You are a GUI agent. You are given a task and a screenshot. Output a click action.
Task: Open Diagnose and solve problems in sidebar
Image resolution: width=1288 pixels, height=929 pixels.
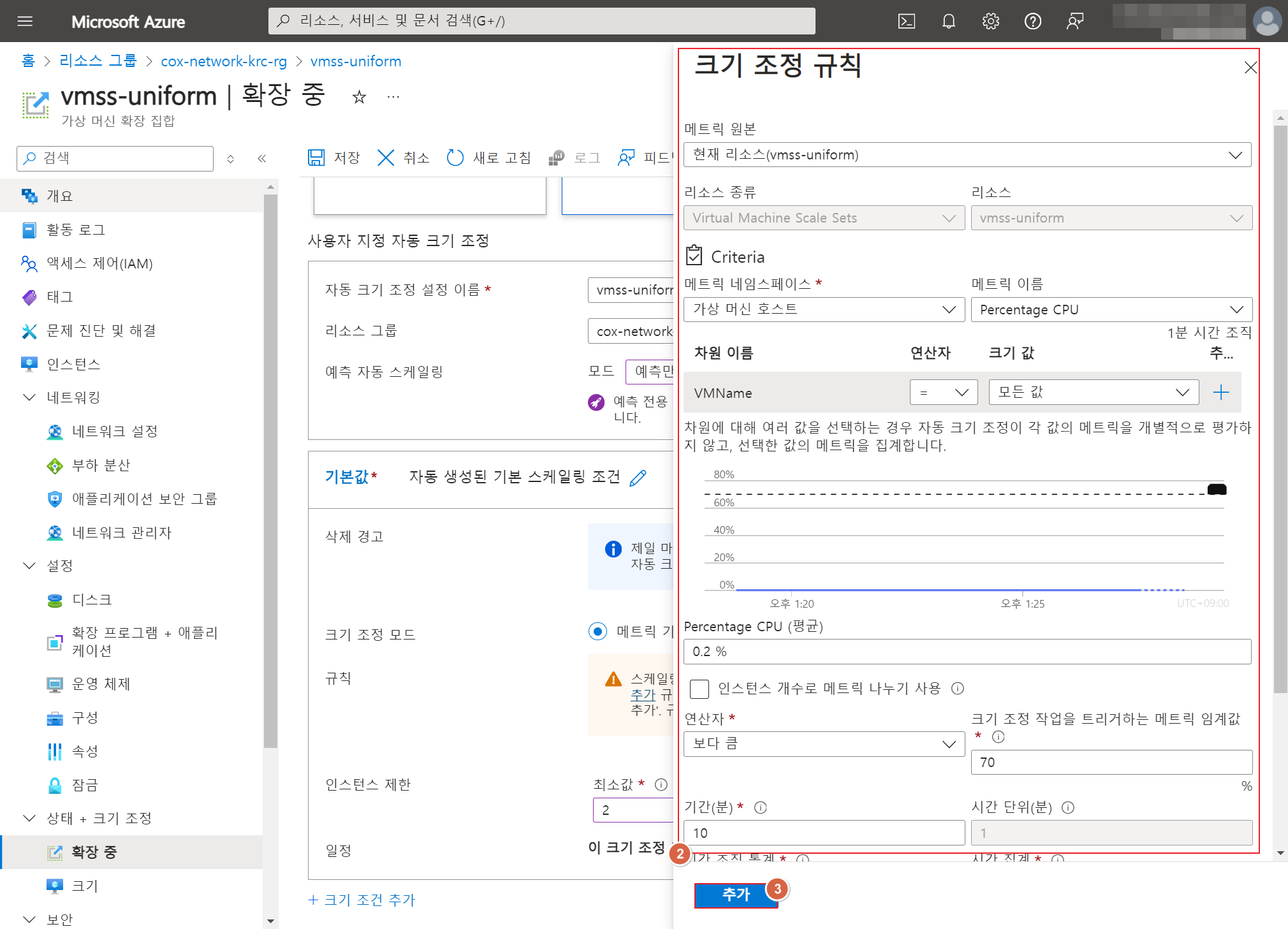point(131,330)
